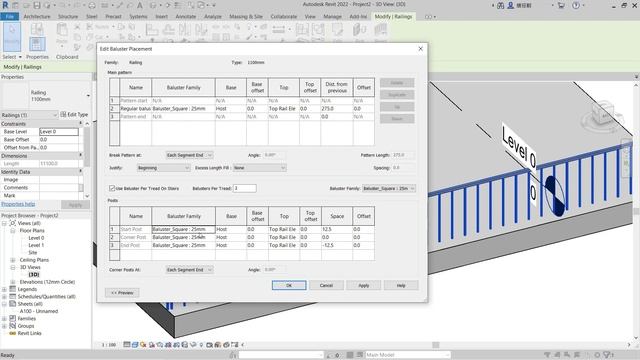Select the Regular baluster row name cell
Screen dimensions: 640x360
pyautogui.click(x=136, y=109)
